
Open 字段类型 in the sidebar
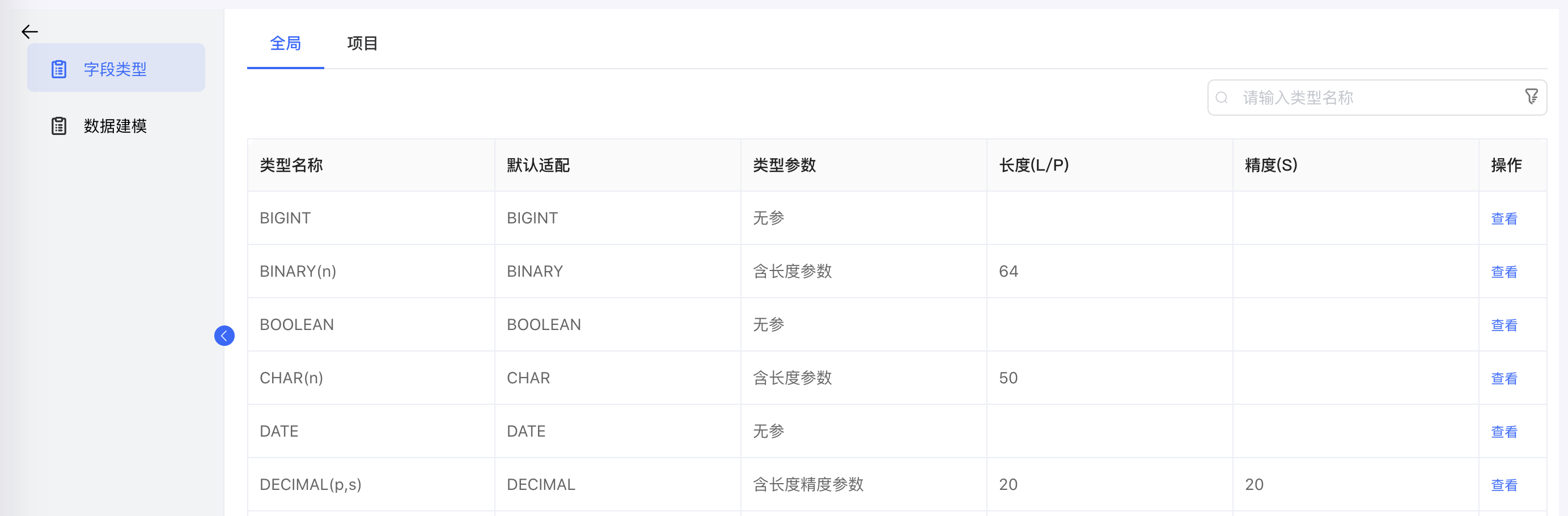coord(115,69)
